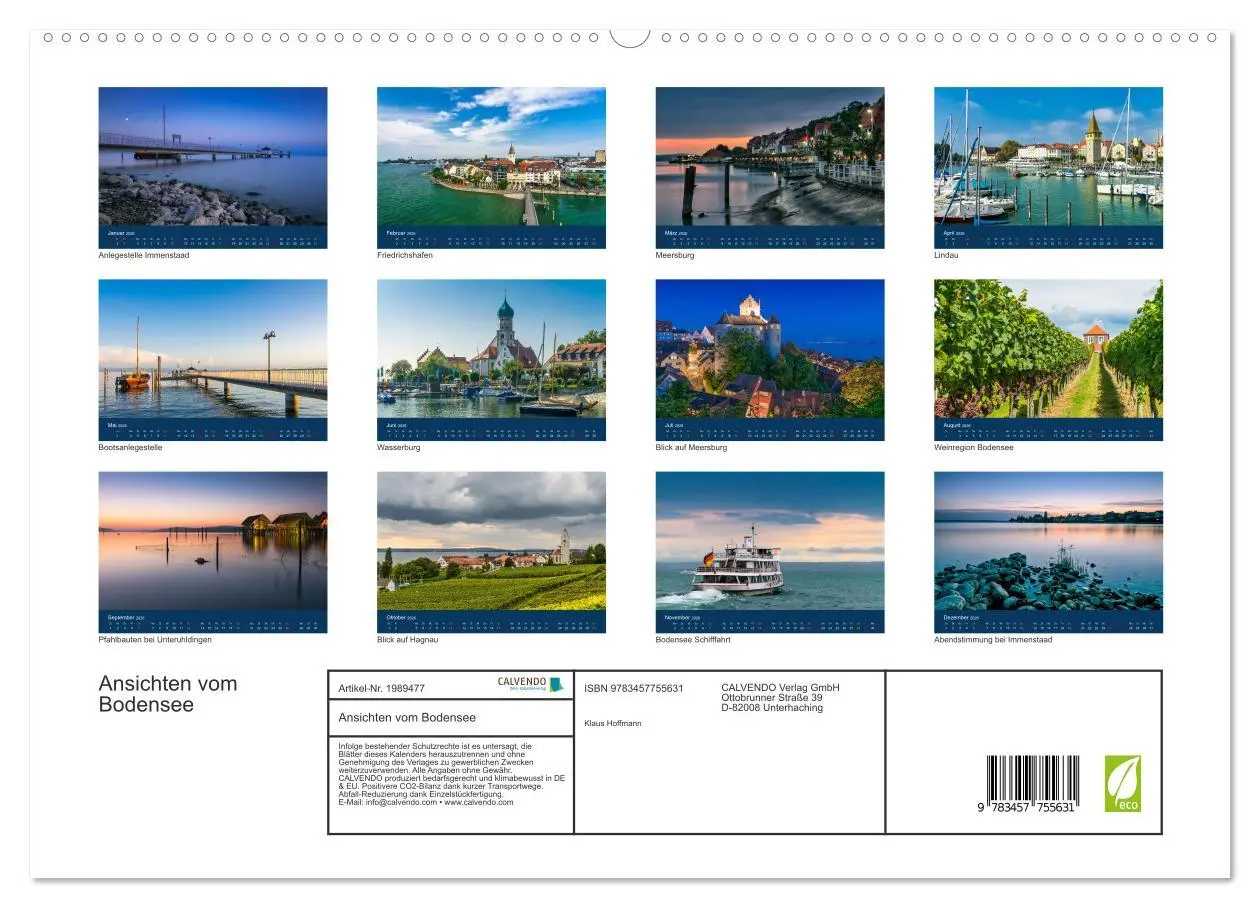Open the Weinregion Bodensee vineyard photo
The width and height of the screenshot is (1260, 908).
point(1048,348)
